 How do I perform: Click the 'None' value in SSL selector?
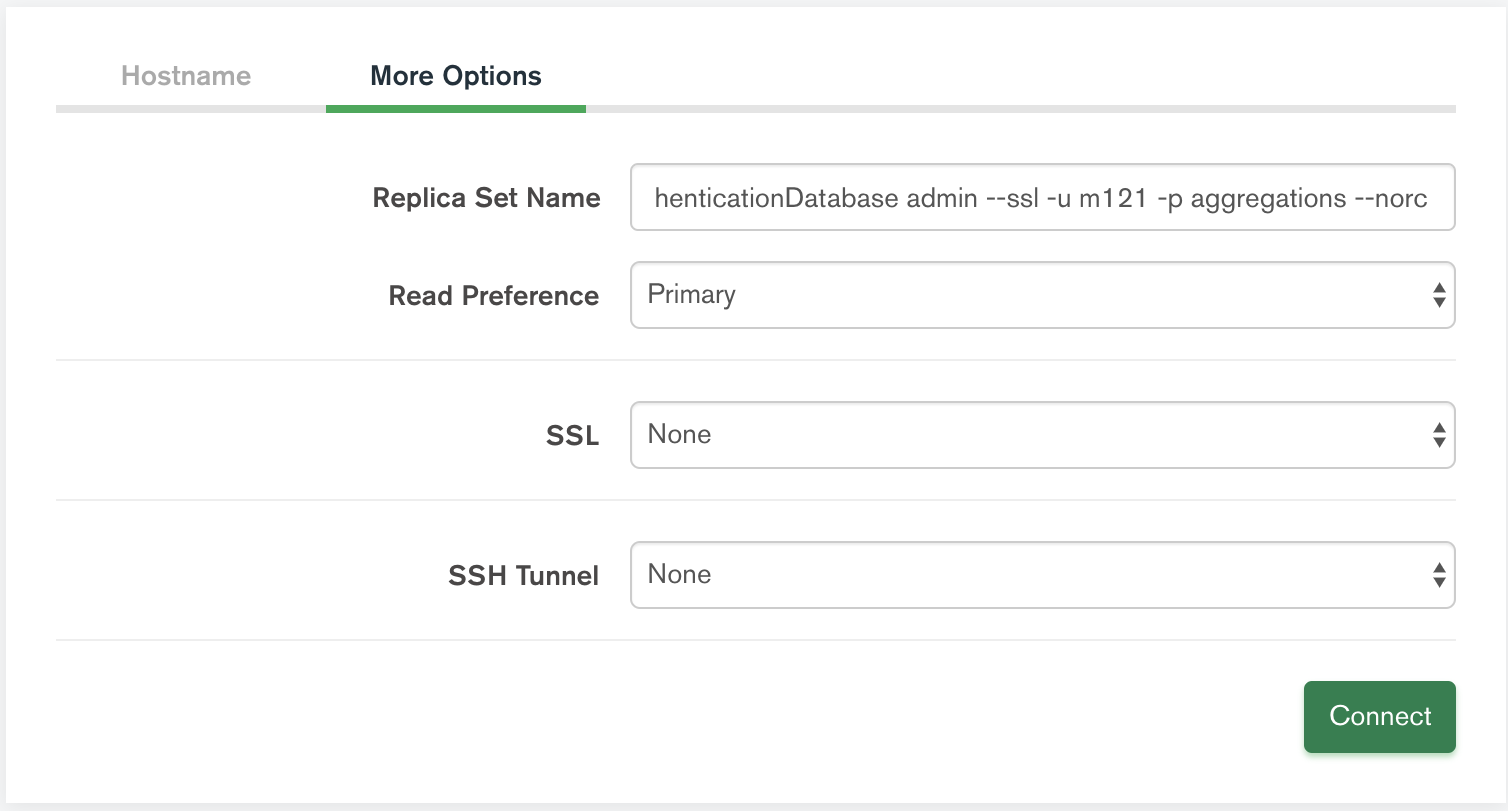(x=680, y=435)
